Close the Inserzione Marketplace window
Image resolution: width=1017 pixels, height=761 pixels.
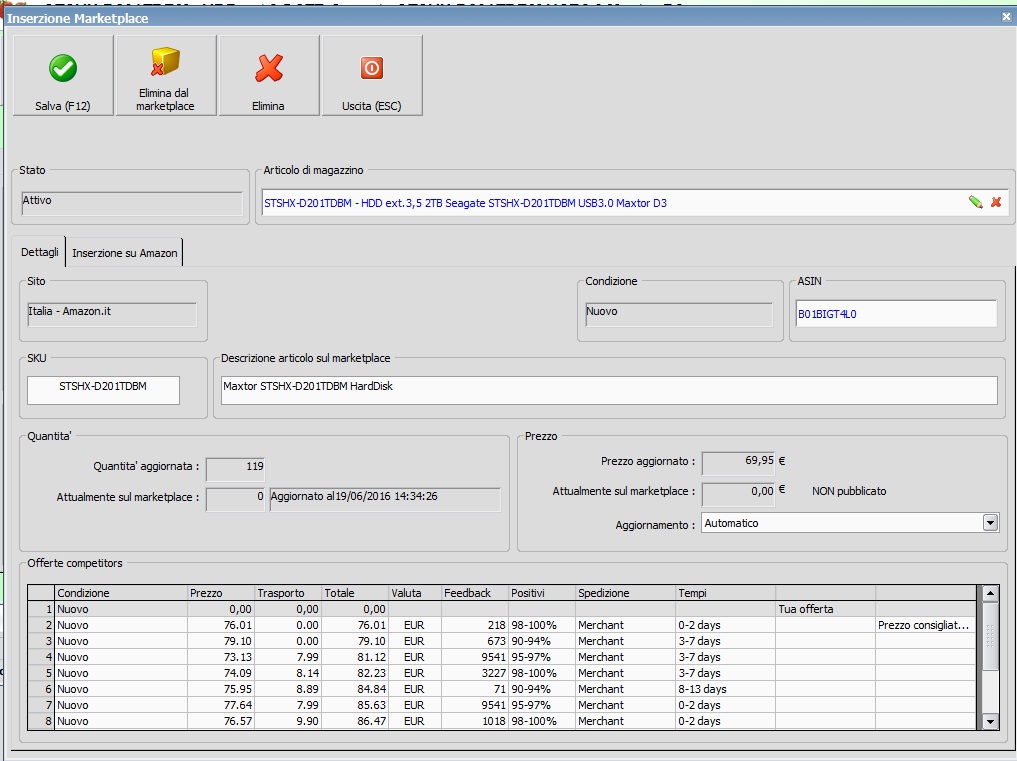tap(1006, 16)
